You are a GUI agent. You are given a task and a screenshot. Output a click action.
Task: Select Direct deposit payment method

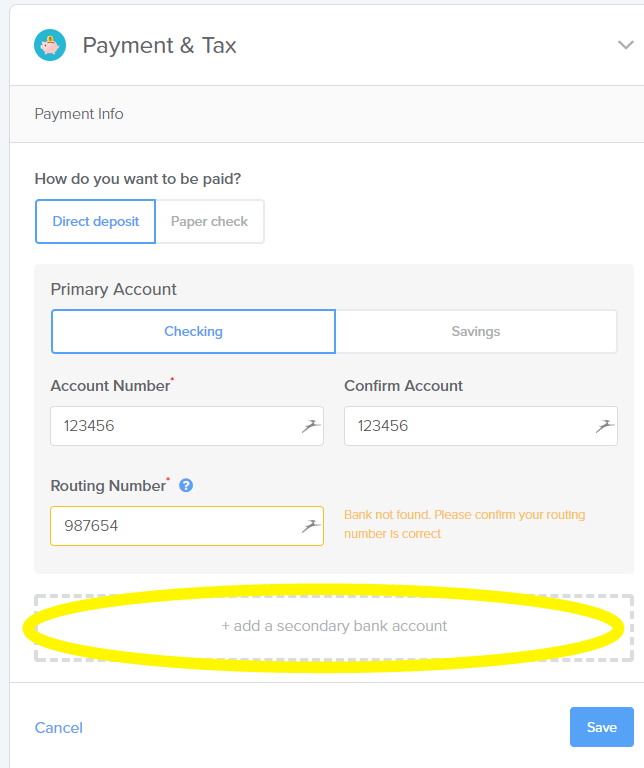click(95, 221)
